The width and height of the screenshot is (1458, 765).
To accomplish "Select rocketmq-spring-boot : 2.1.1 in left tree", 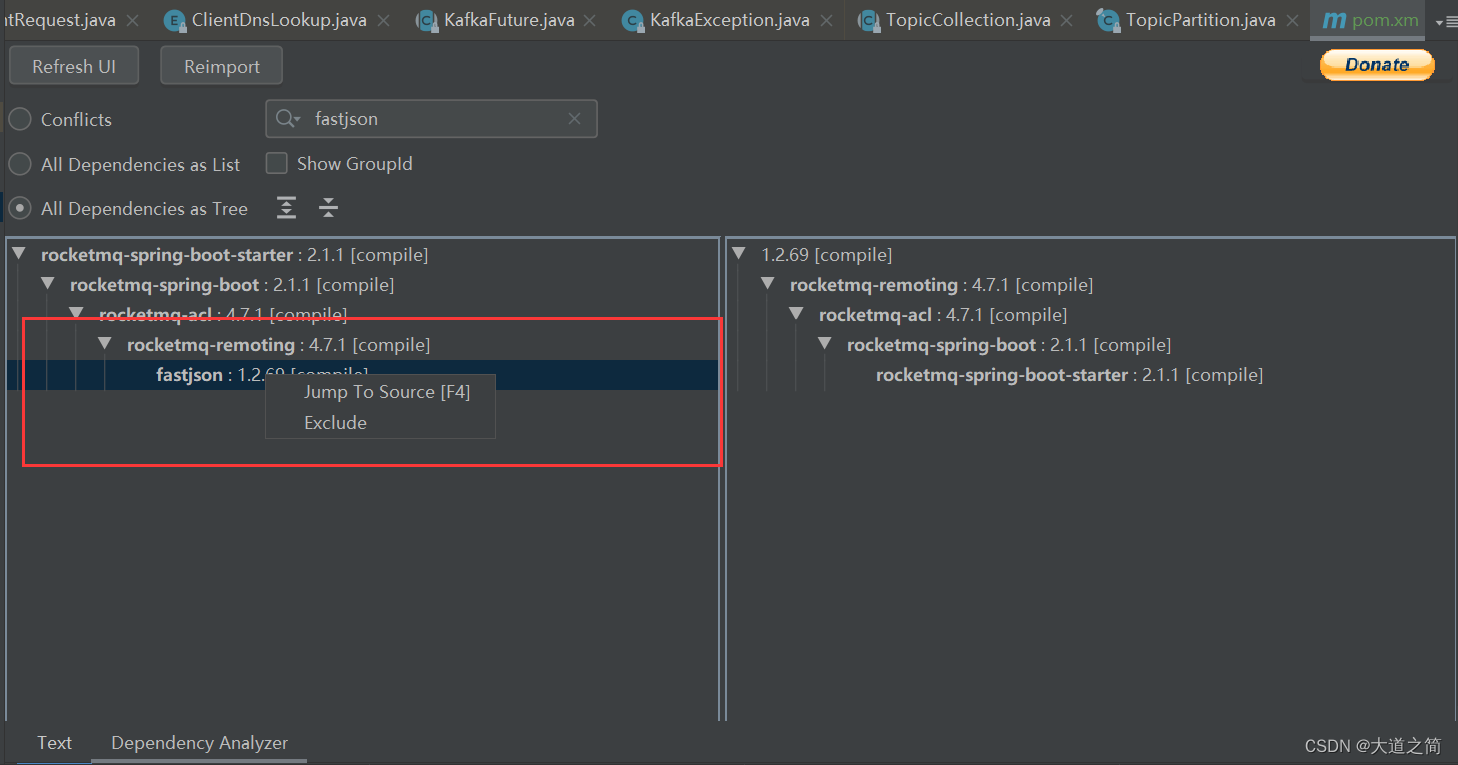I will click(x=232, y=285).
